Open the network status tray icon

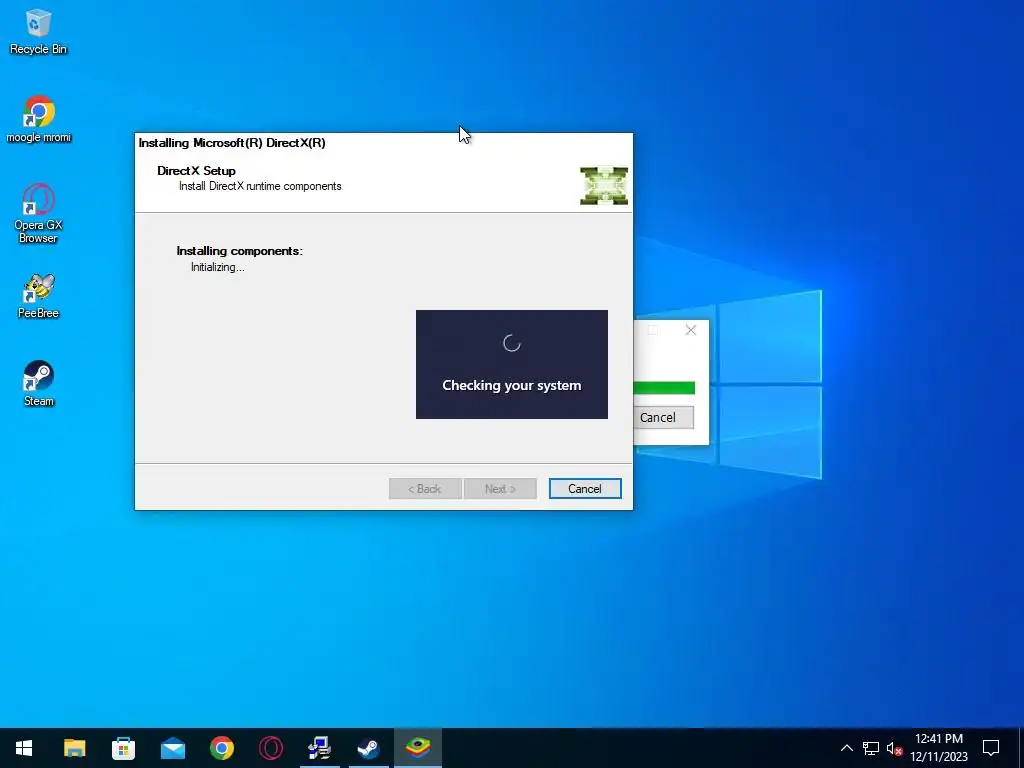point(871,748)
